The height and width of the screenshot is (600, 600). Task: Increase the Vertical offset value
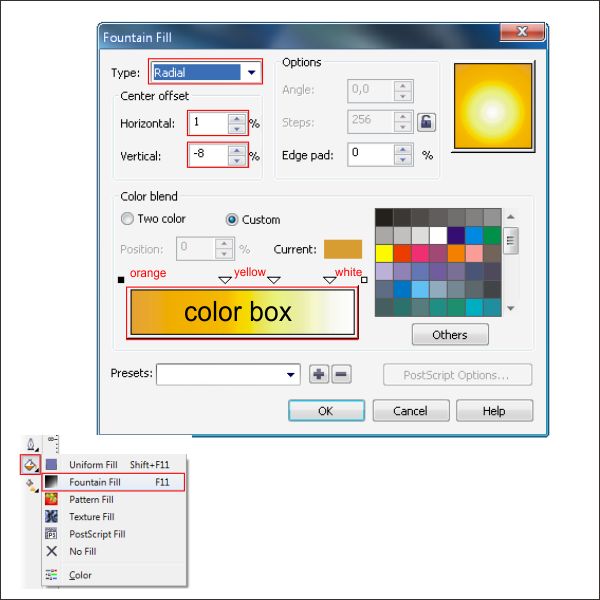[237, 151]
